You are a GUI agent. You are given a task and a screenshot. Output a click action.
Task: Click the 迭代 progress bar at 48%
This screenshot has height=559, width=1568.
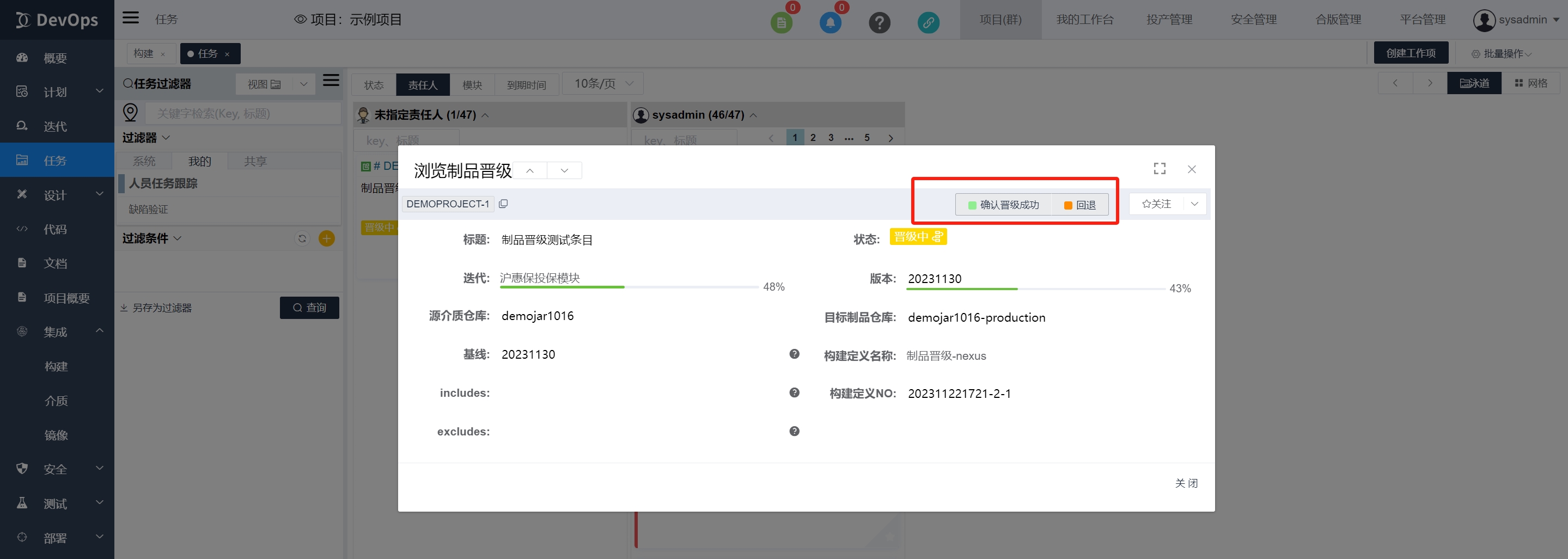[x=630, y=286]
